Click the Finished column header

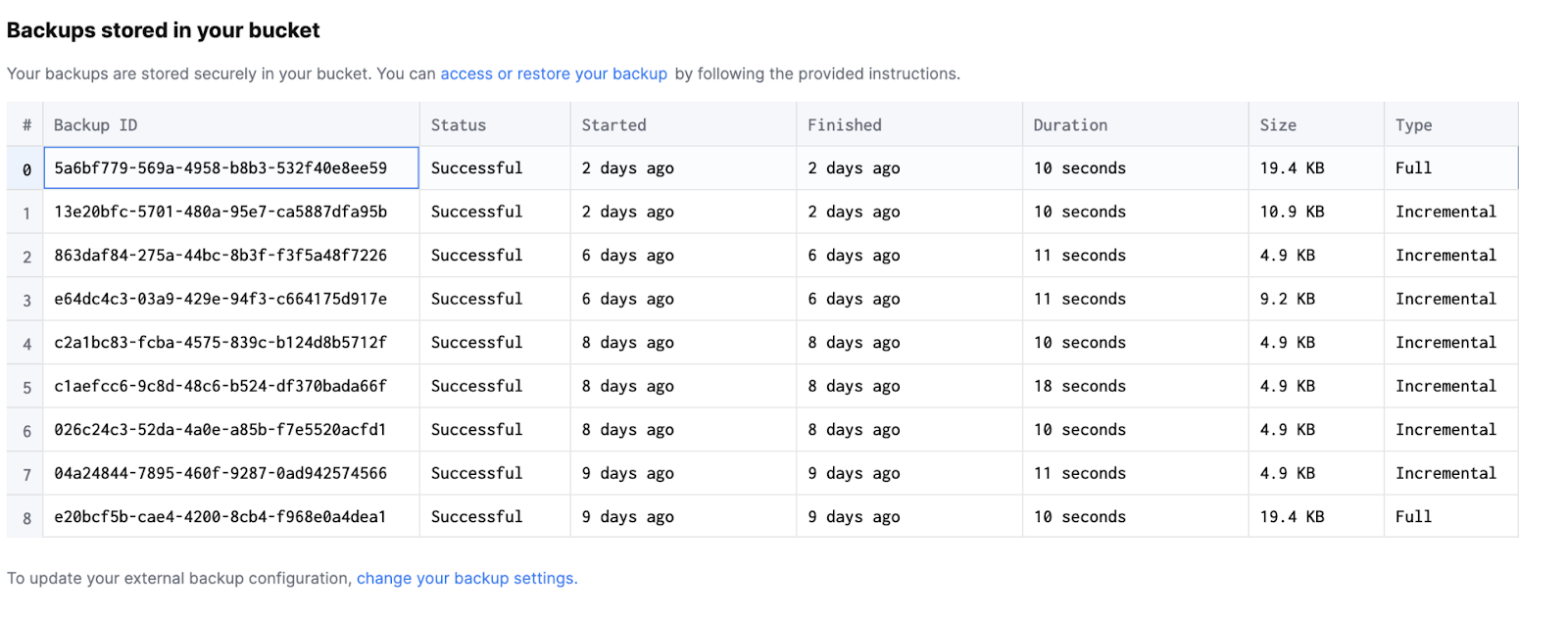point(844,125)
